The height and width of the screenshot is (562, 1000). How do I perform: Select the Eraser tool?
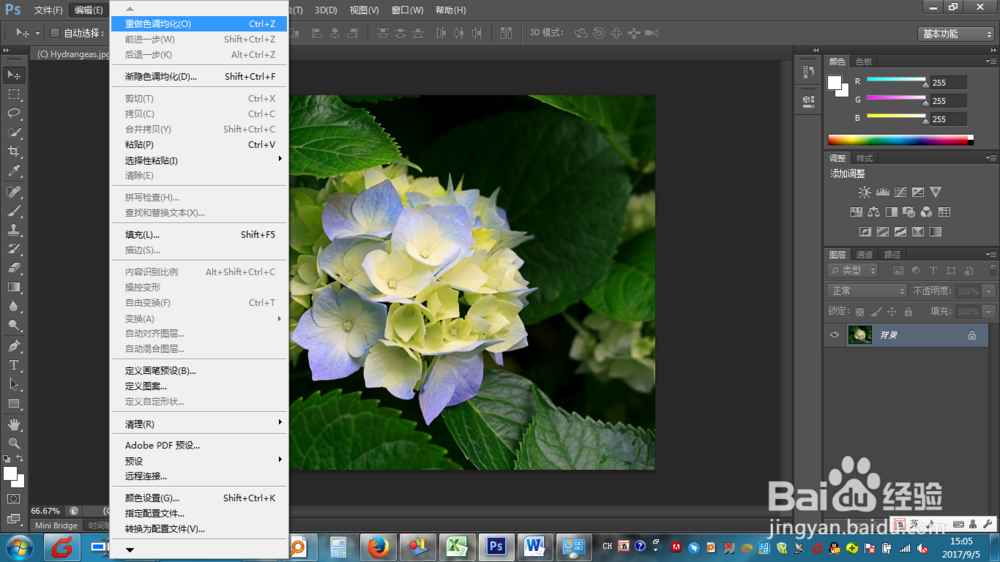tap(14, 269)
